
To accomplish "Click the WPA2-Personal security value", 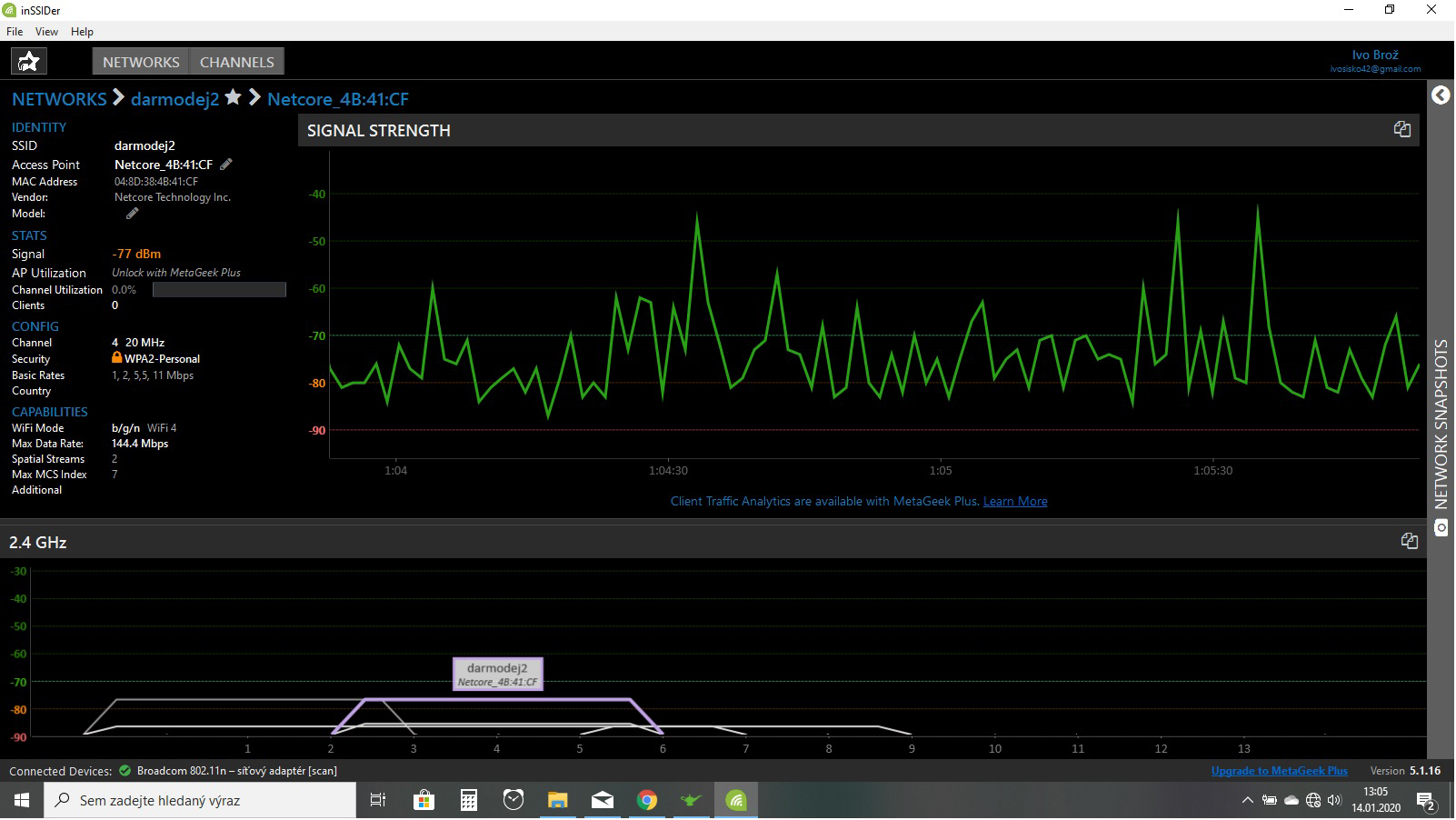I will 162,359.
